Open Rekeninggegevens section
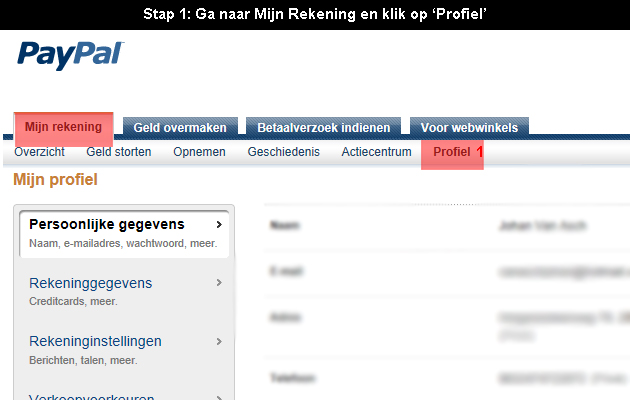Image resolution: width=630 pixels, height=400 pixels. (x=90, y=283)
